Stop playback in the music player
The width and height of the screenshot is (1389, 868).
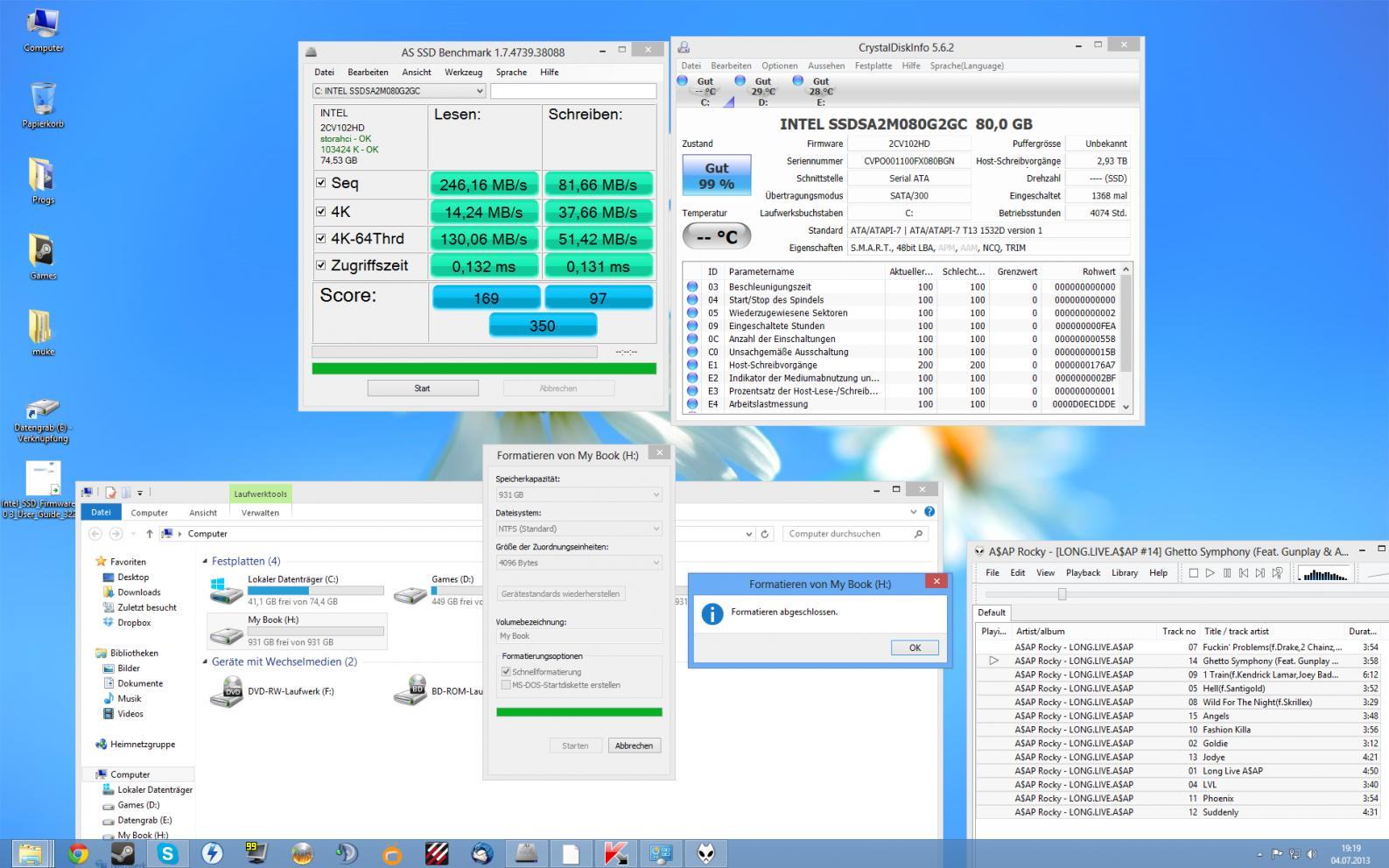pyautogui.click(x=1193, y=573)
